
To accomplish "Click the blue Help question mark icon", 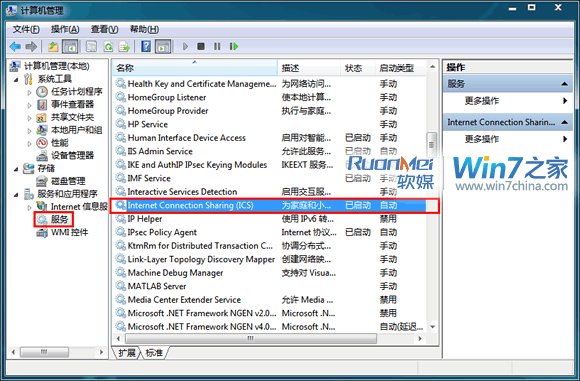I will pyautogui.click(x=146, y=47).
